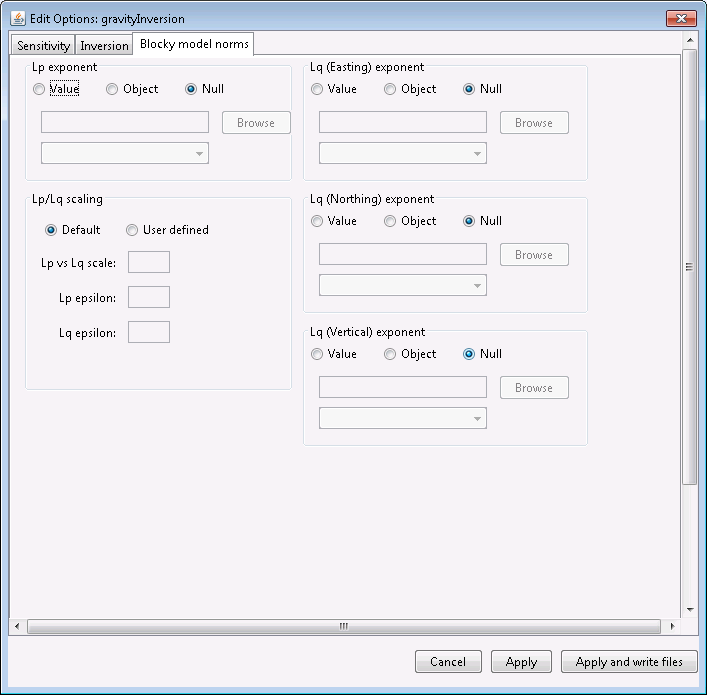Close the Edit Options dialog
This screenshot has height=695, width=707.
681,18
